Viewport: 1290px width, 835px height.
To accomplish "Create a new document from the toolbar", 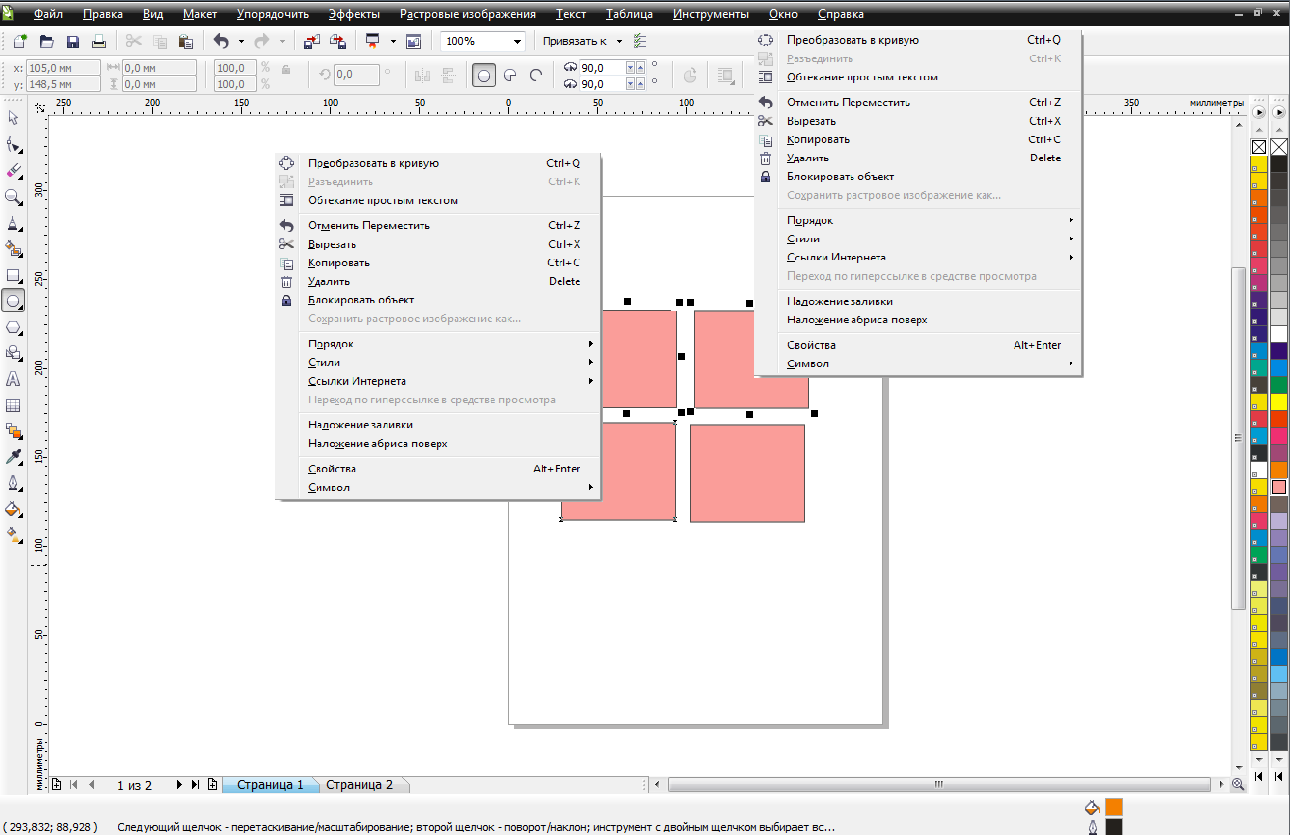I will click(x=20, y=41).
